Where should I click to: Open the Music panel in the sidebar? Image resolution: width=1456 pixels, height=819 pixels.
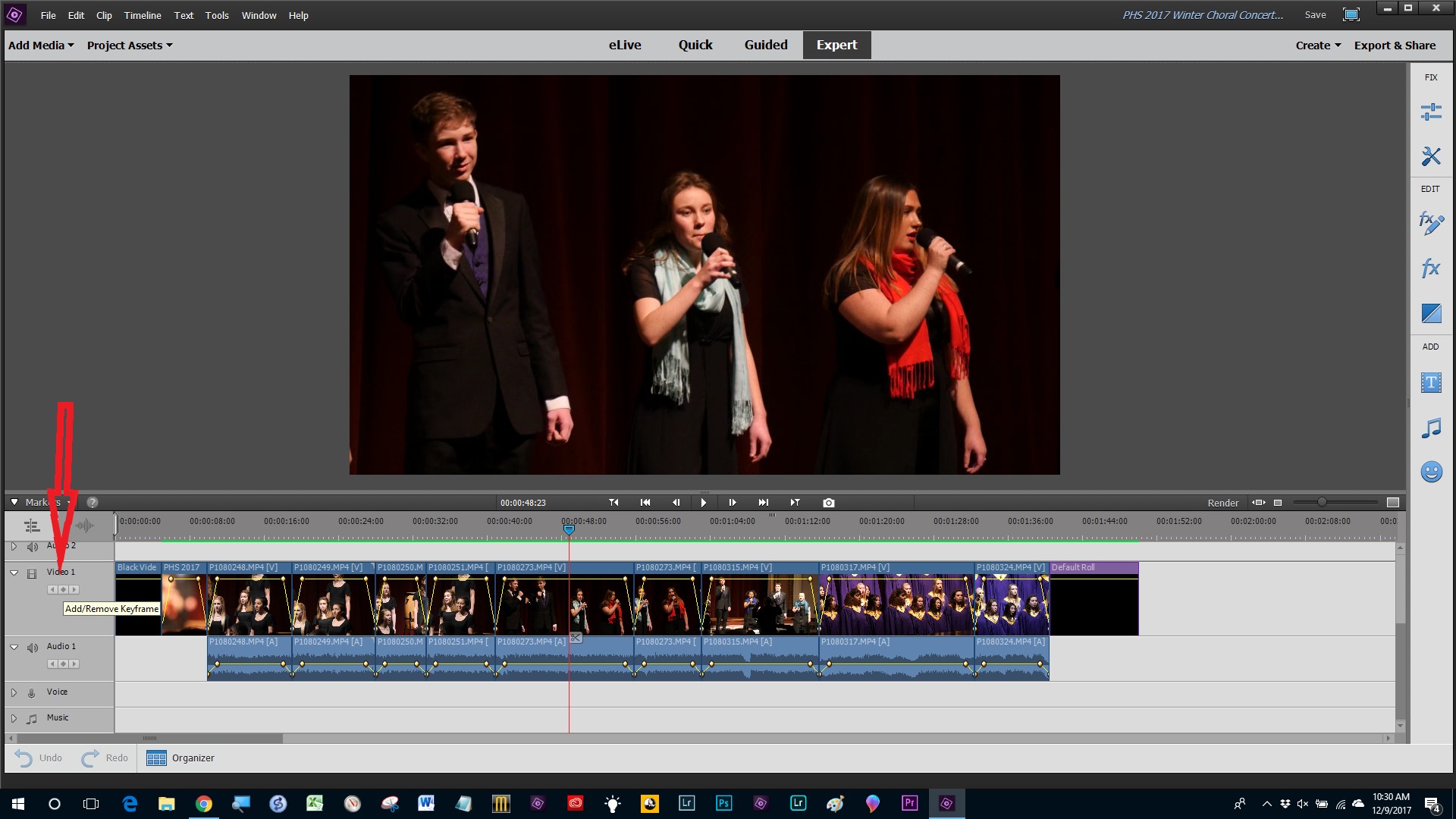coord(1431,428)
